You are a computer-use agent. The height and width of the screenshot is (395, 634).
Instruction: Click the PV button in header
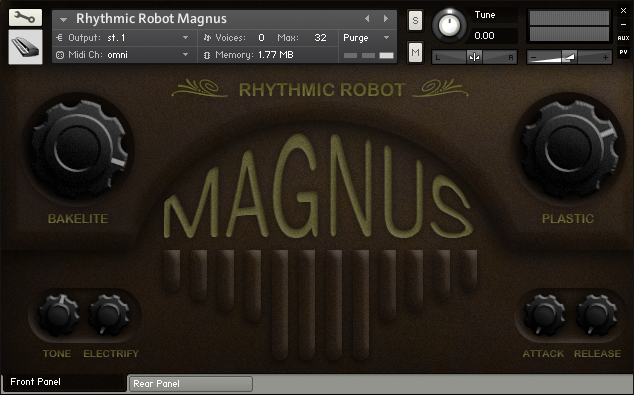623,52
